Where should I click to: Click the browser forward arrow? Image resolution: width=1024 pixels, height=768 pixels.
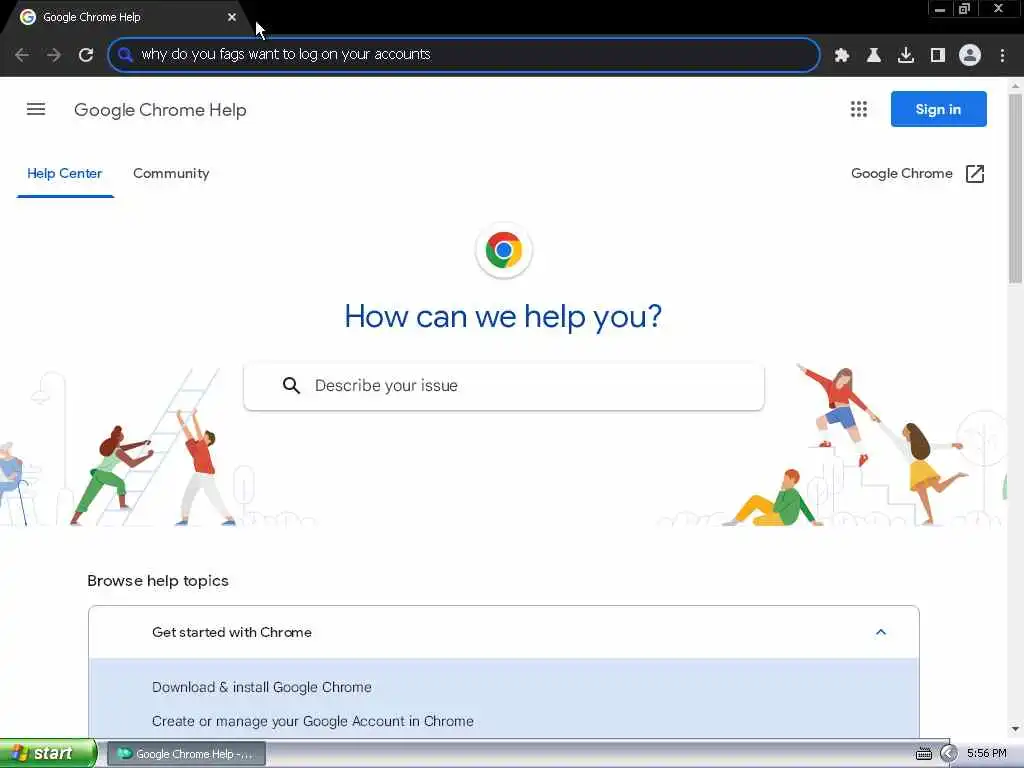[54, 55]
